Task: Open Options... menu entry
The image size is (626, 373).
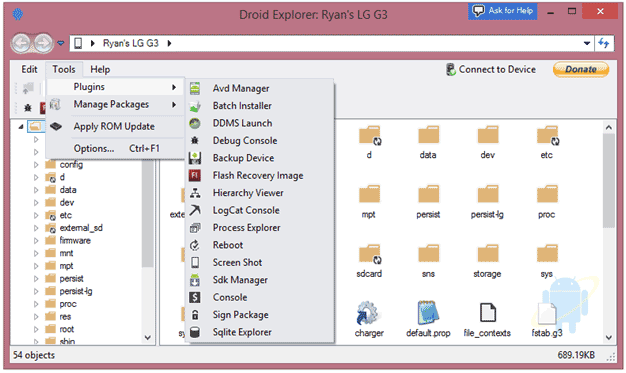Action: pos(115,149)
